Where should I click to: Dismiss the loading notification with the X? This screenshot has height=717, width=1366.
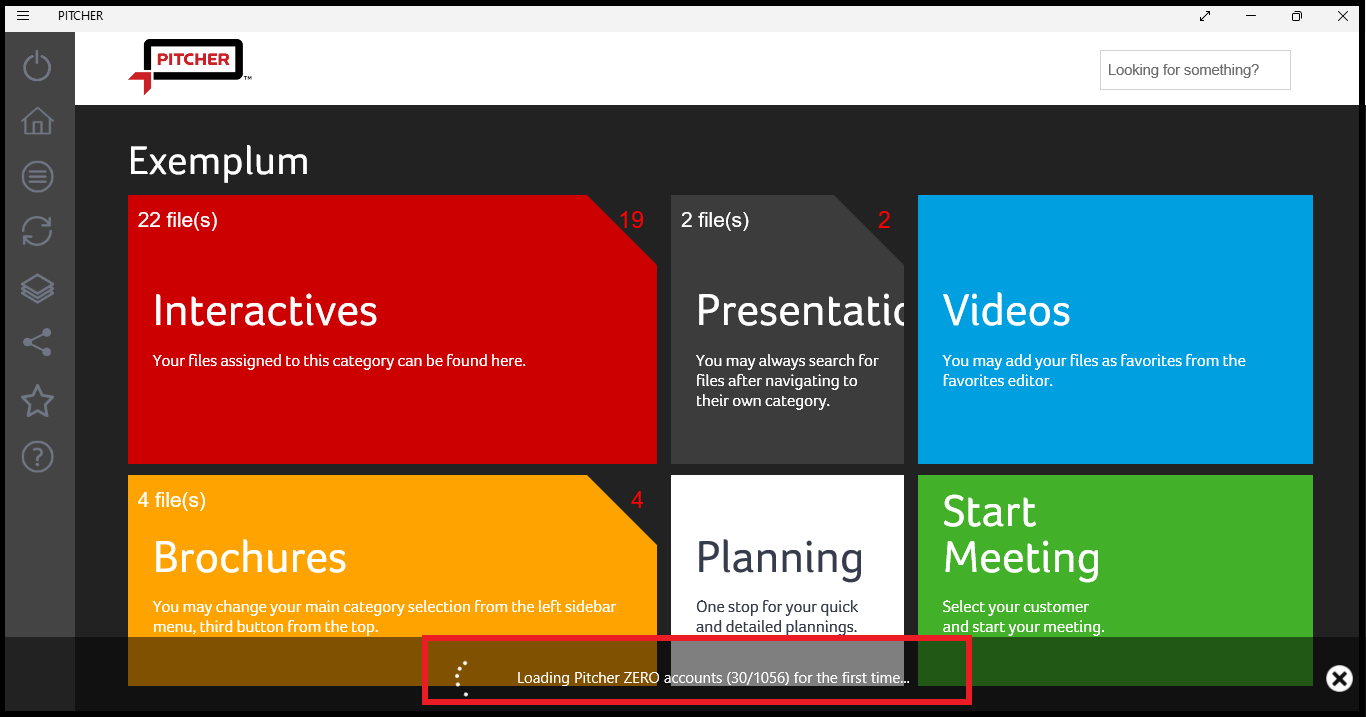coord(1339,679)
